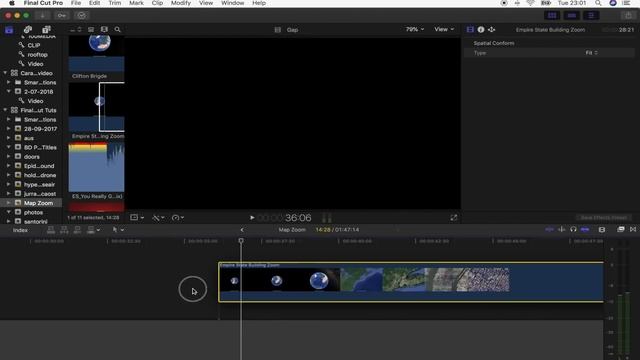This screenshot has height=360, width=640.
Task: Toggle the timeline panel visibility
Action: 571,16
